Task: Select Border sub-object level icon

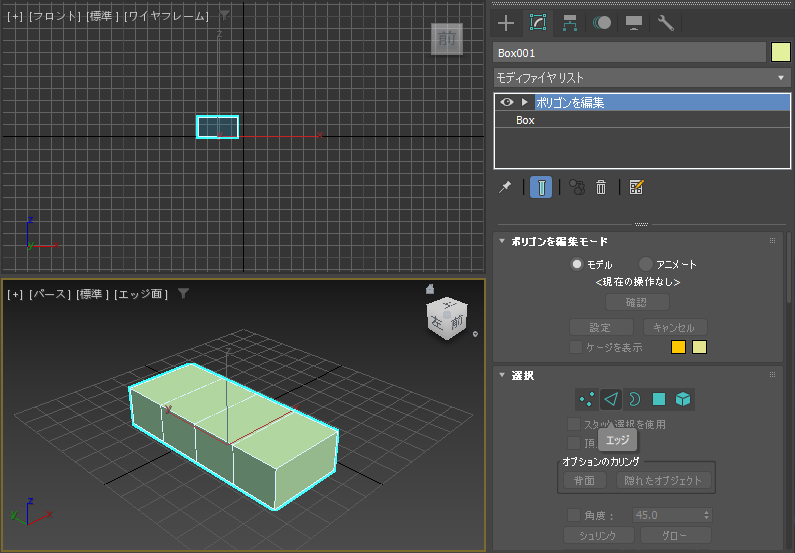Action: 635,399
